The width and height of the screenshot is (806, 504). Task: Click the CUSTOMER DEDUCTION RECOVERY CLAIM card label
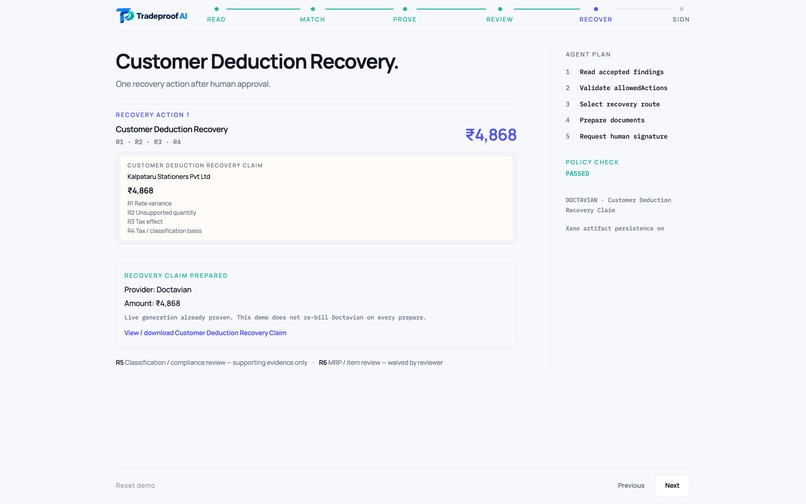pos(195,166)
